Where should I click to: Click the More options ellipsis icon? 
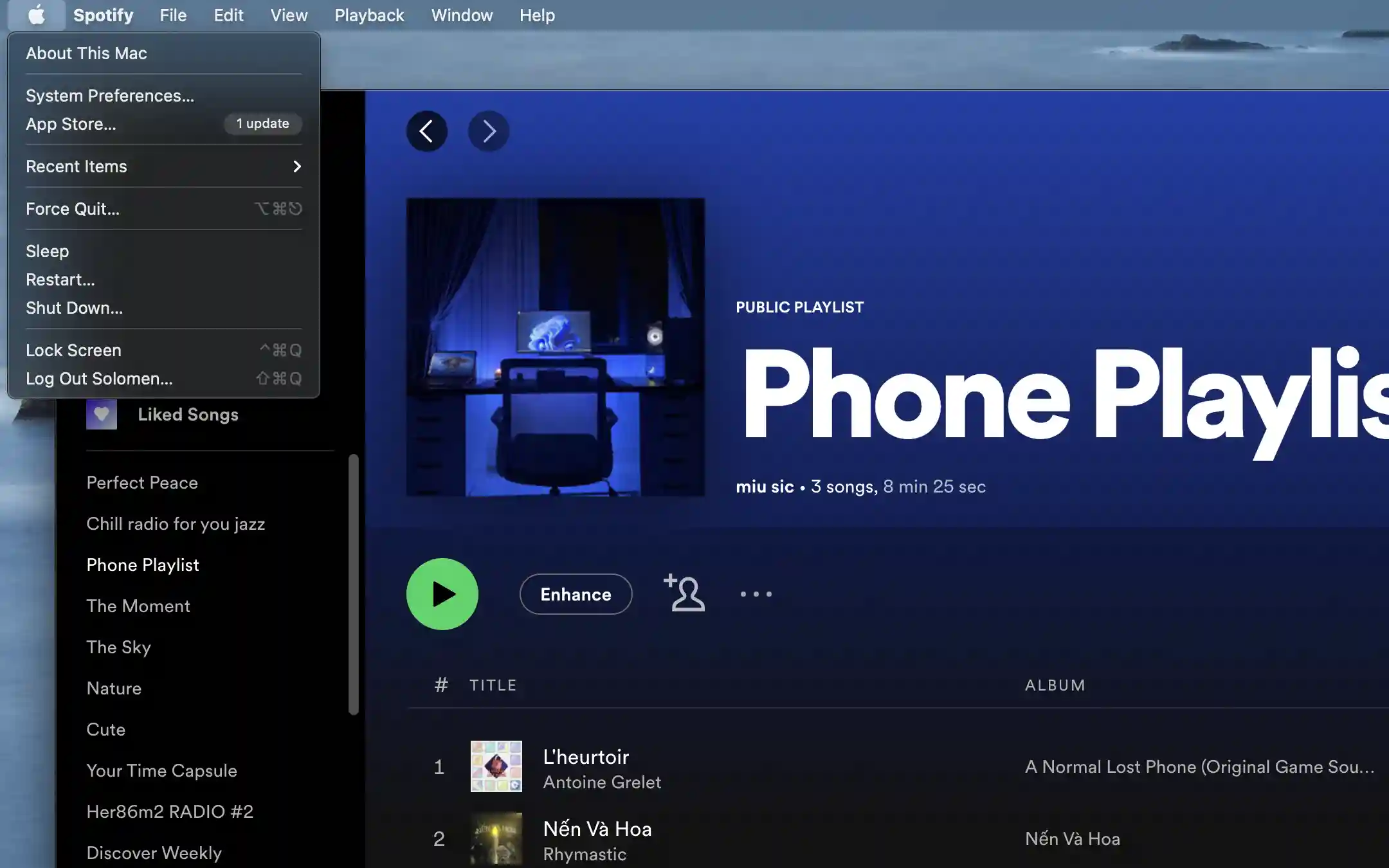click(x=755, y=594)
